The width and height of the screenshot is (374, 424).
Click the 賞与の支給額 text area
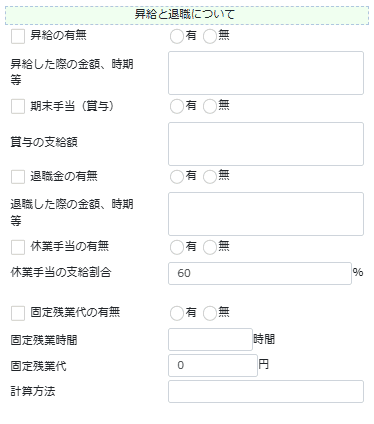click(266, 144)
